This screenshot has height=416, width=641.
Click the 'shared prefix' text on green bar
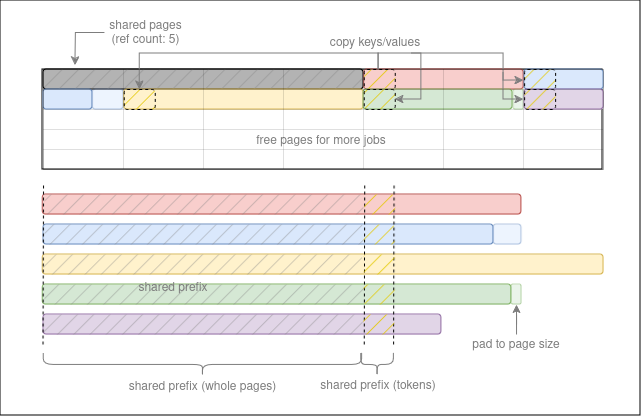(173, 287)
